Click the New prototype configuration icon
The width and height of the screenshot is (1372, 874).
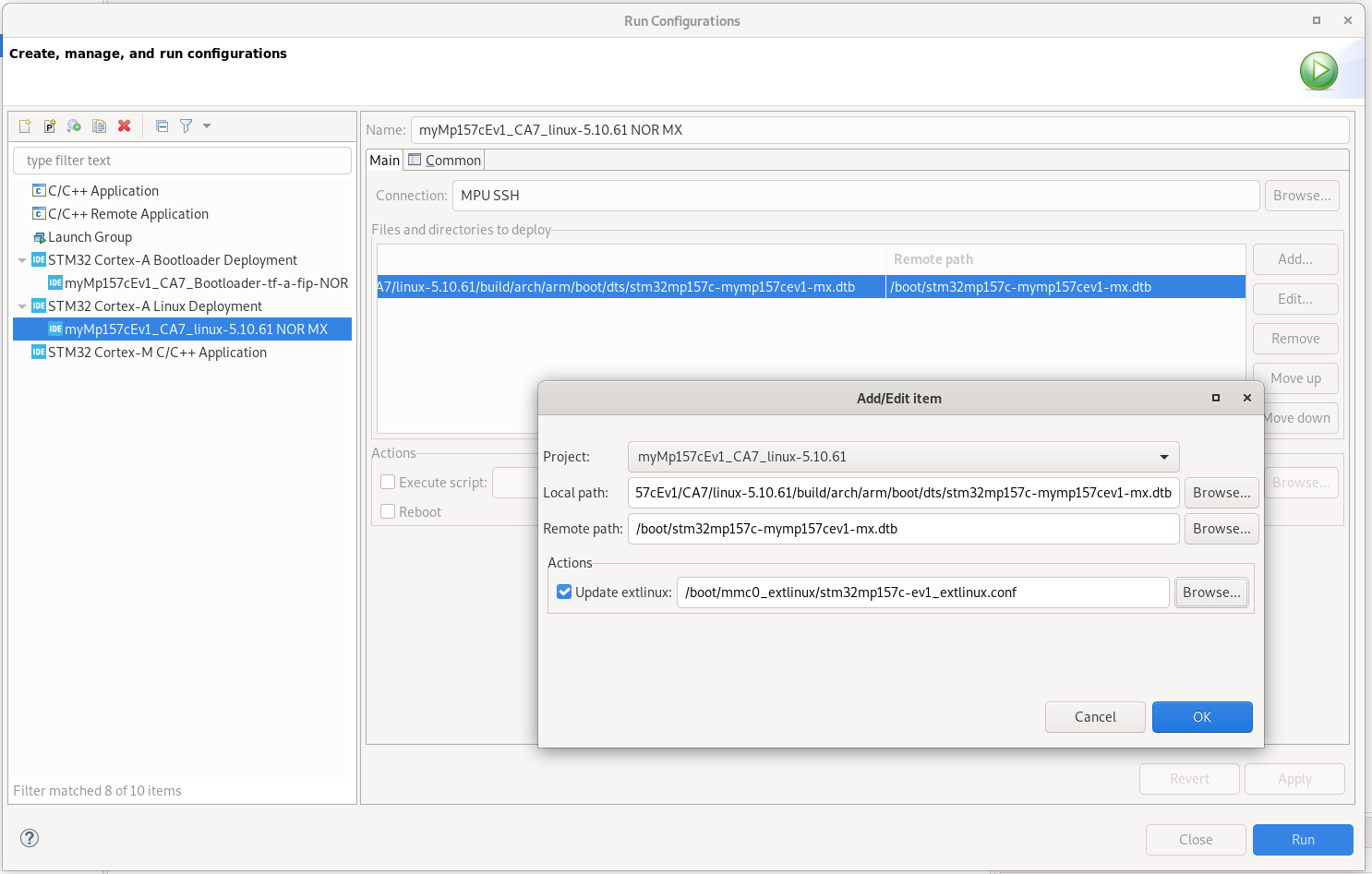point(50,126)
